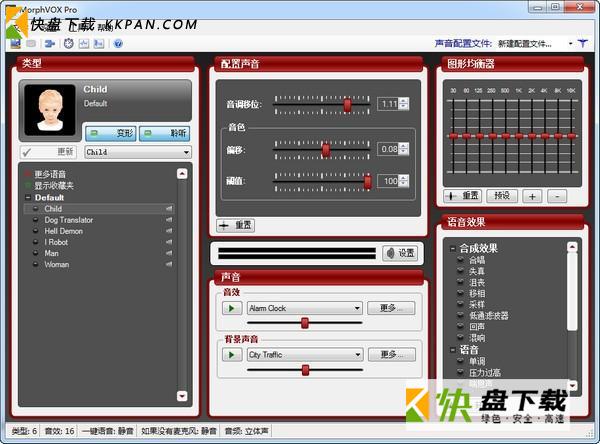Viewport: 600px width, 444px height.
Task: Open the round gear settings toolbar icon
Action: coord(68,44)
